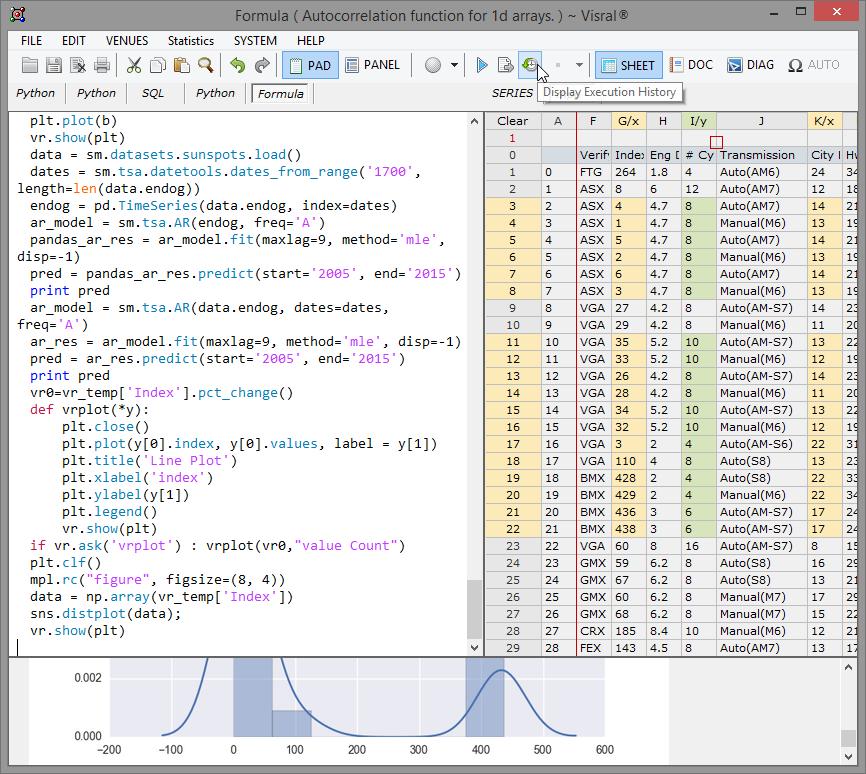Click the Save file icon
This screenshot has width=866, height=774.
pyautogui.click(x=53, y=66)
